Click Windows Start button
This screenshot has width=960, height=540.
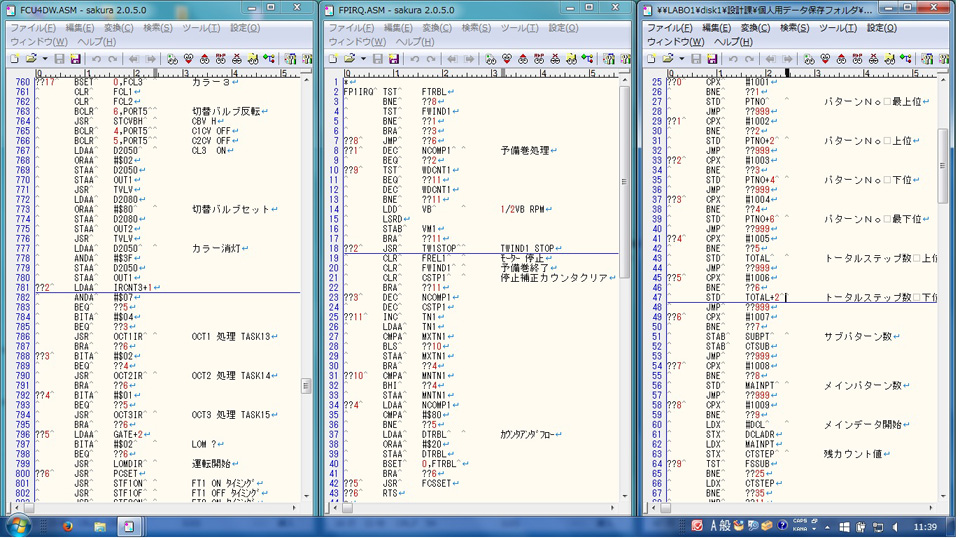tap(17, 527)
